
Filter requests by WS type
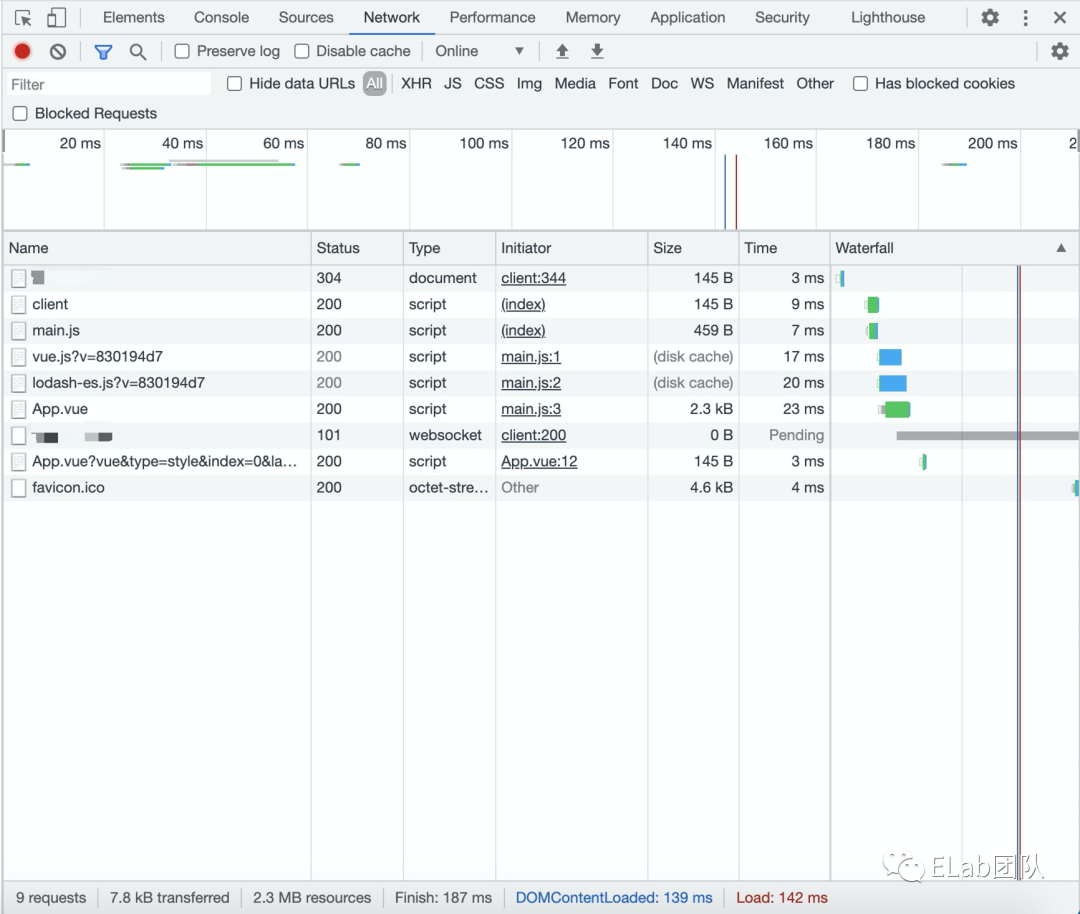click(702, 83)
